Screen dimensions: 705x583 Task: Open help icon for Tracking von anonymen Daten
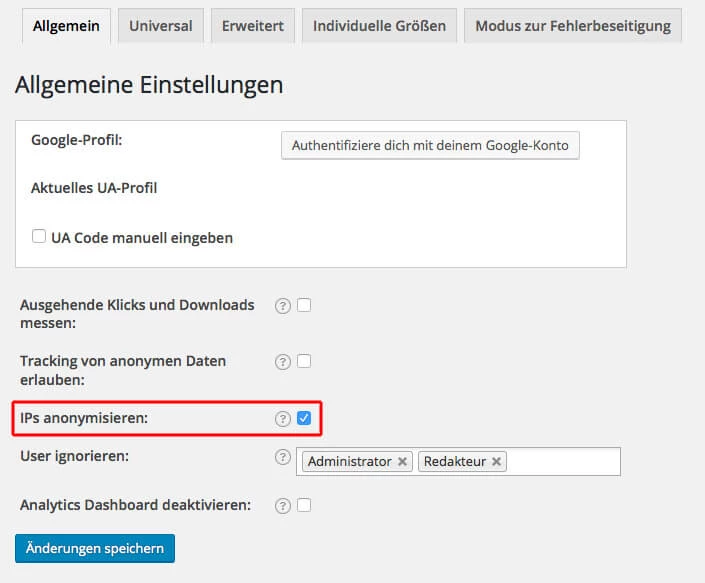coord(283,362)
